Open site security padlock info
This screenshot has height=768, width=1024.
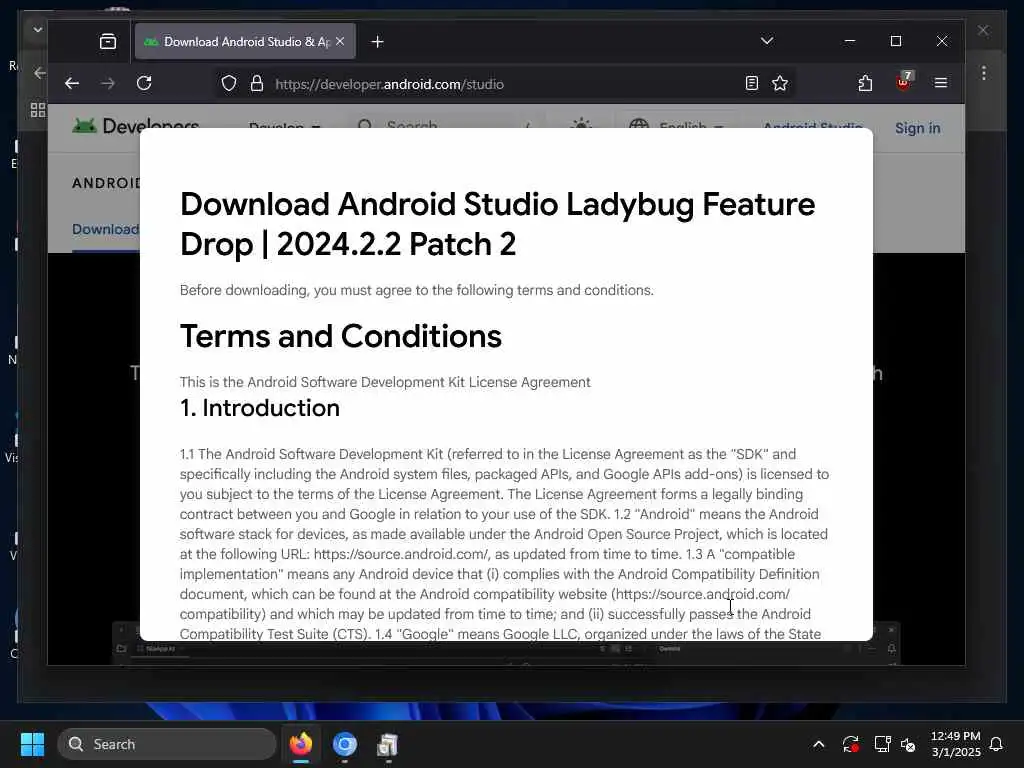[x=257, y=84]
